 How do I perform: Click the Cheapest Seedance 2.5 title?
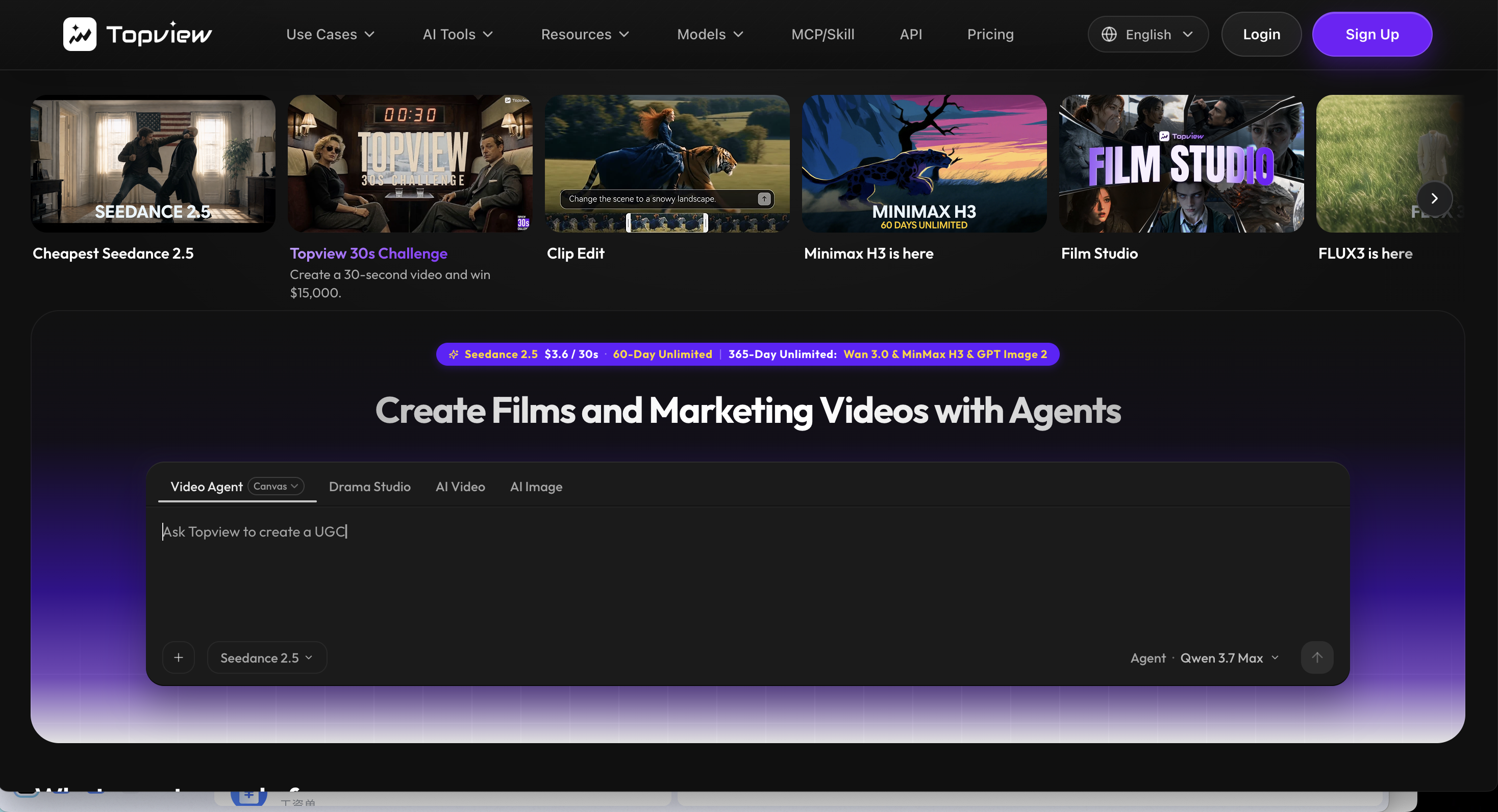(x=113, y=253)
